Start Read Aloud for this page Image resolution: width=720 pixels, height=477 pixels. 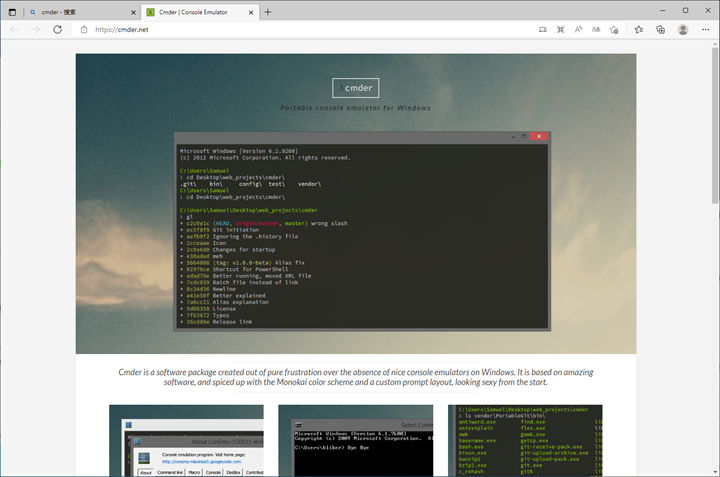[578, 29]
